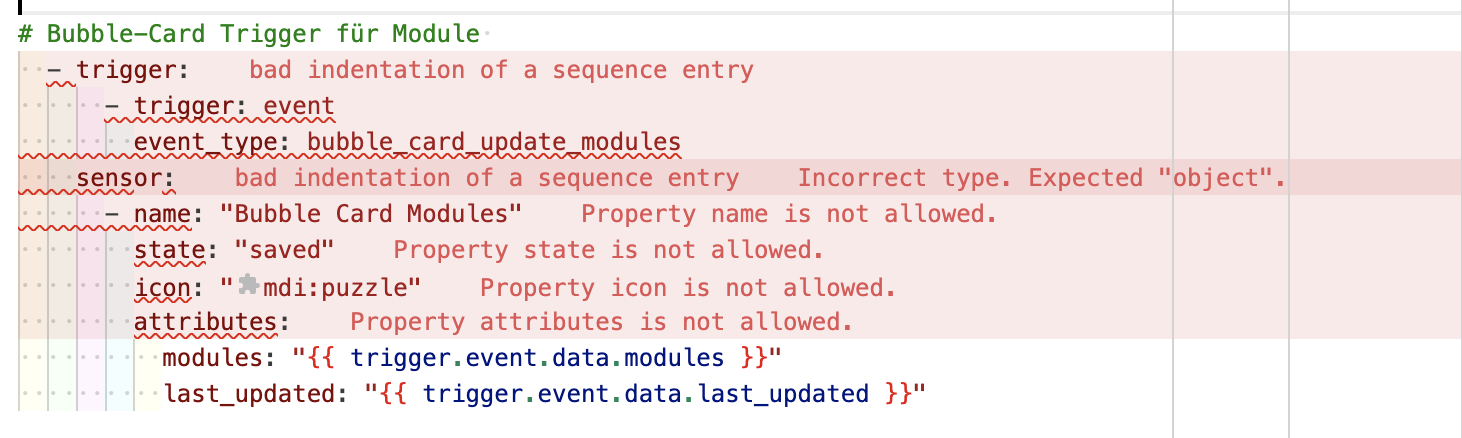Click the Property name is not allowed message

point(790,214)
